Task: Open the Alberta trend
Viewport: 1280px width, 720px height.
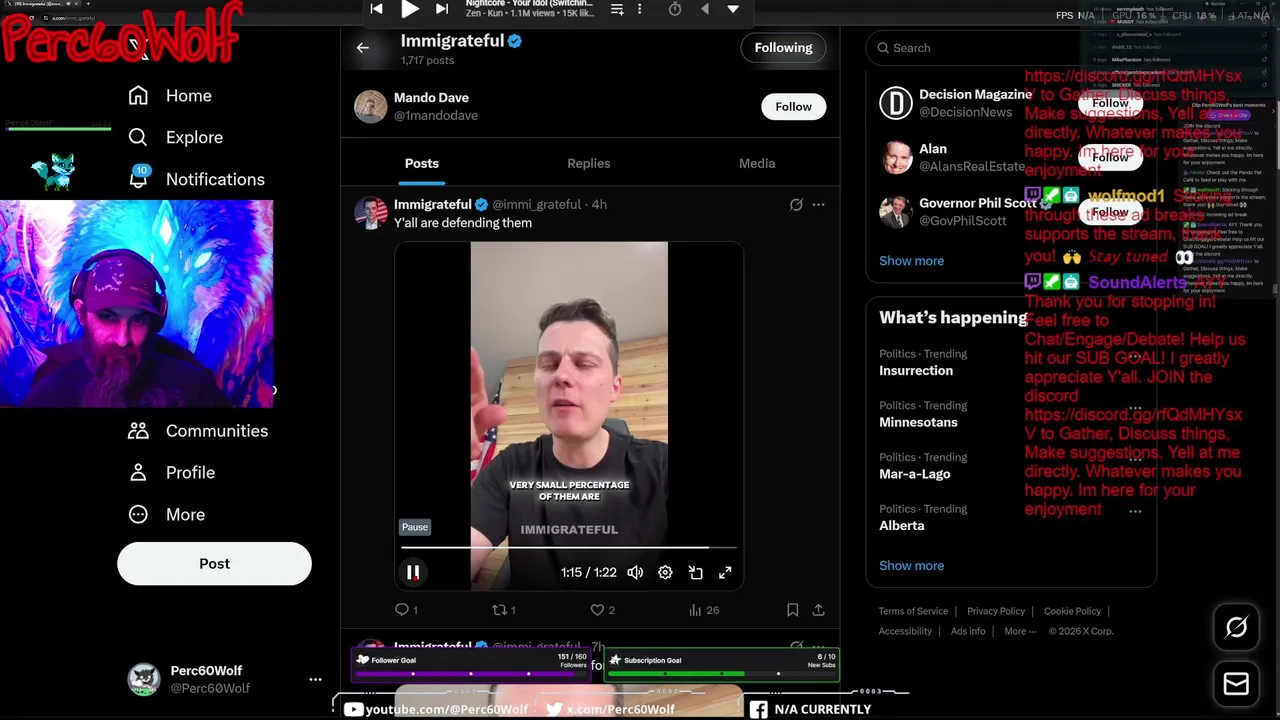Action: [x=901, y=526]
